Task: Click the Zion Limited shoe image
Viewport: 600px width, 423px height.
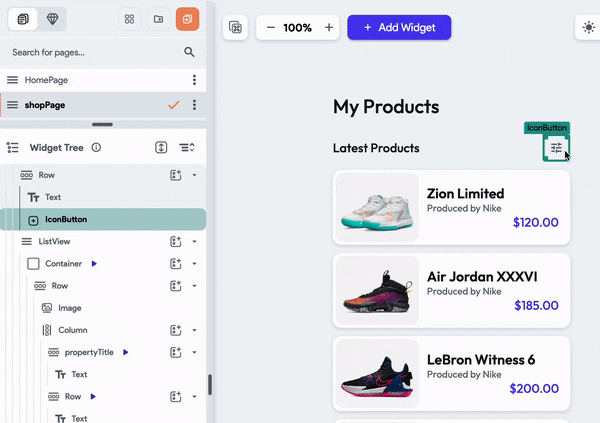Action: [377, 207]
